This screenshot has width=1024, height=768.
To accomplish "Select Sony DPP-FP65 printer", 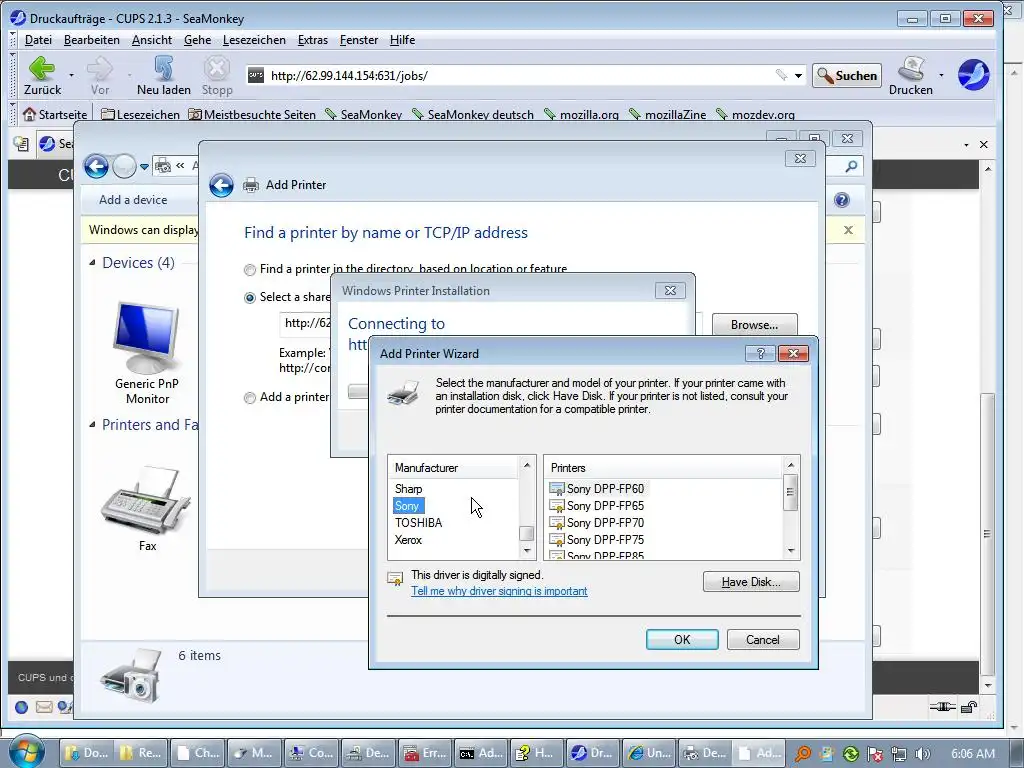I will click(598, 505).
